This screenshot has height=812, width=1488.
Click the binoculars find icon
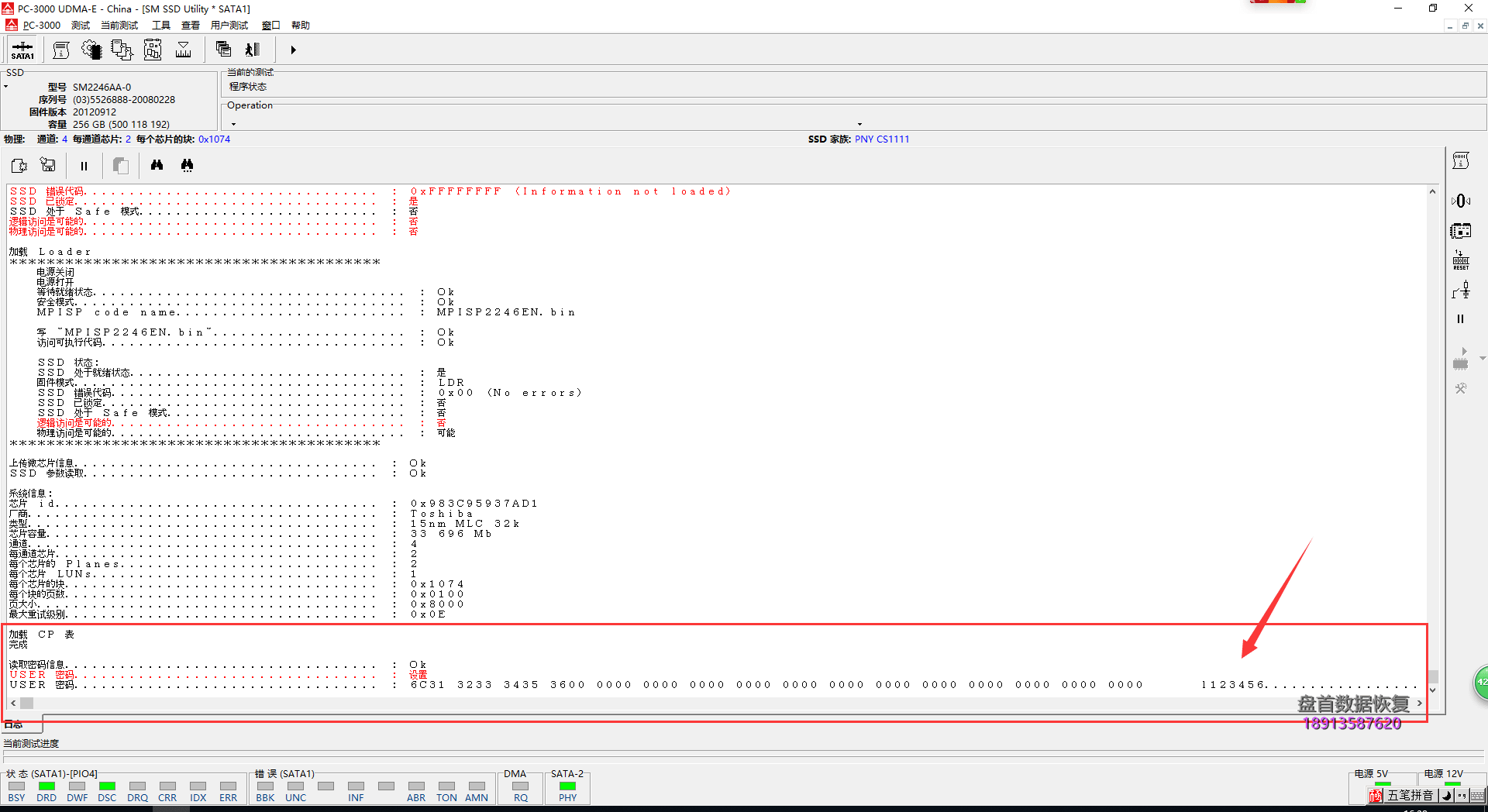click(157, 165)
